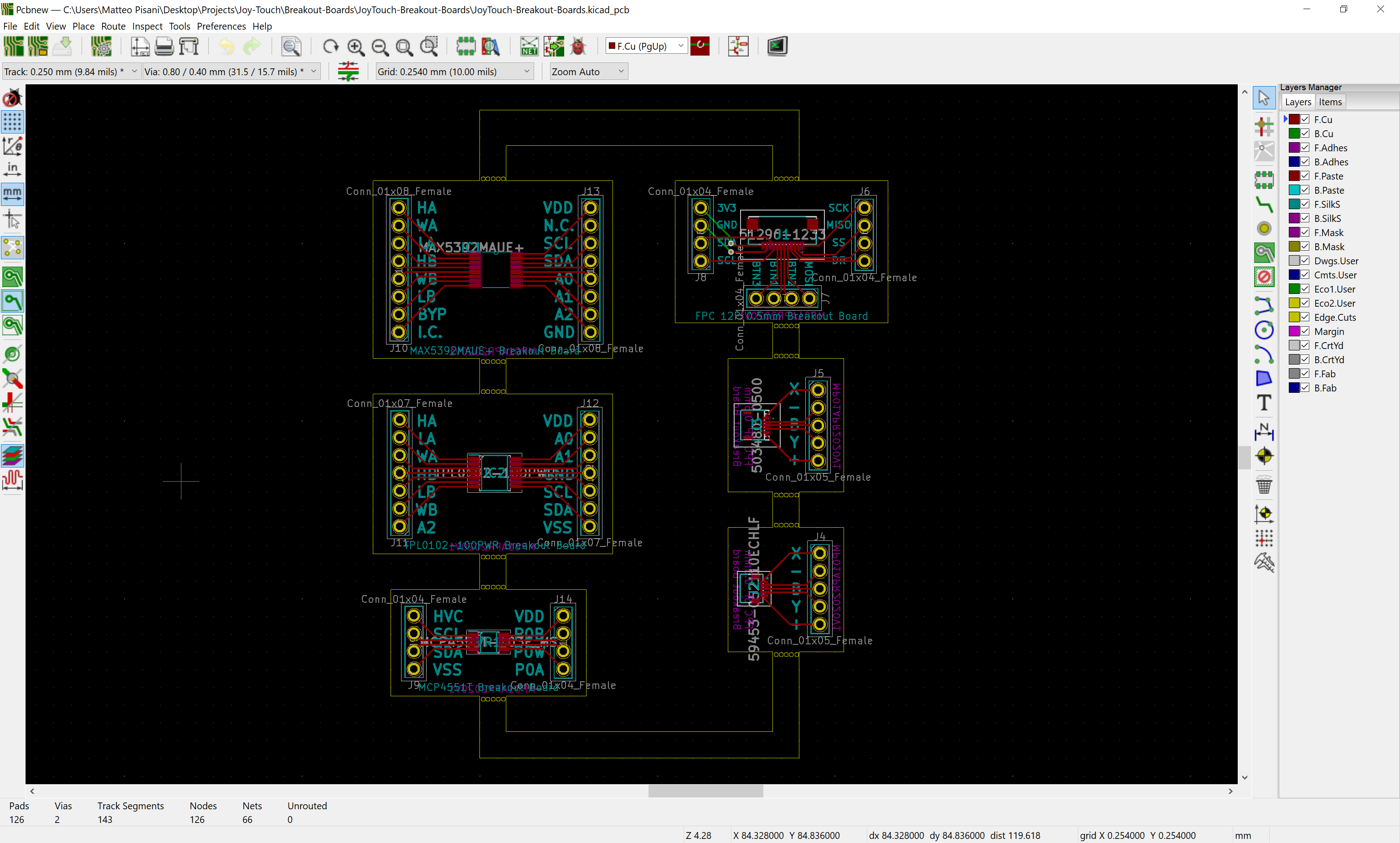Select the Add dimension tool
The height and width of the screenshot is (843, 1400).
click(x=1264, y=432)
